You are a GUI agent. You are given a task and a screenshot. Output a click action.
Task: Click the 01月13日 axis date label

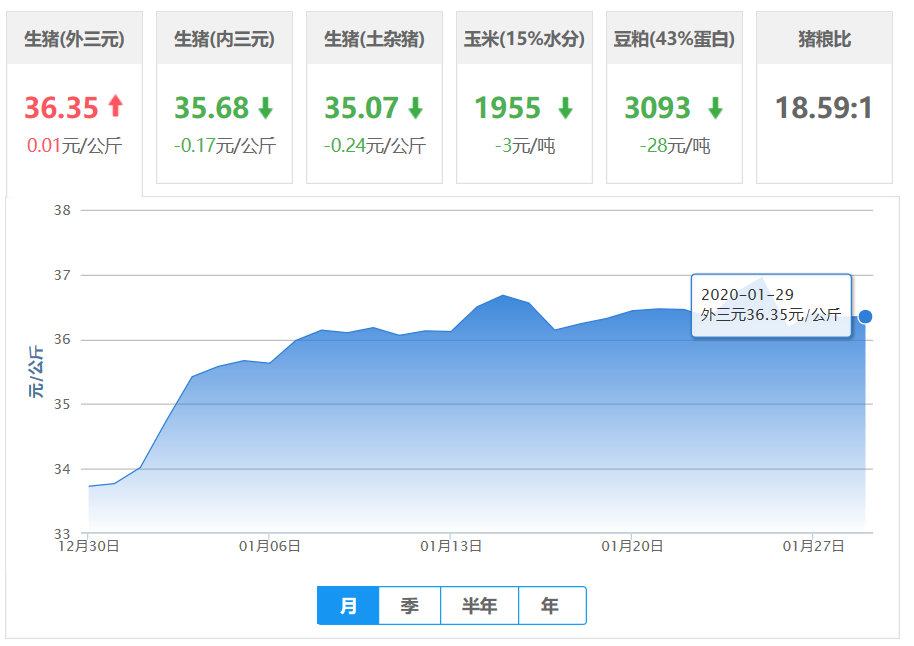451,546
